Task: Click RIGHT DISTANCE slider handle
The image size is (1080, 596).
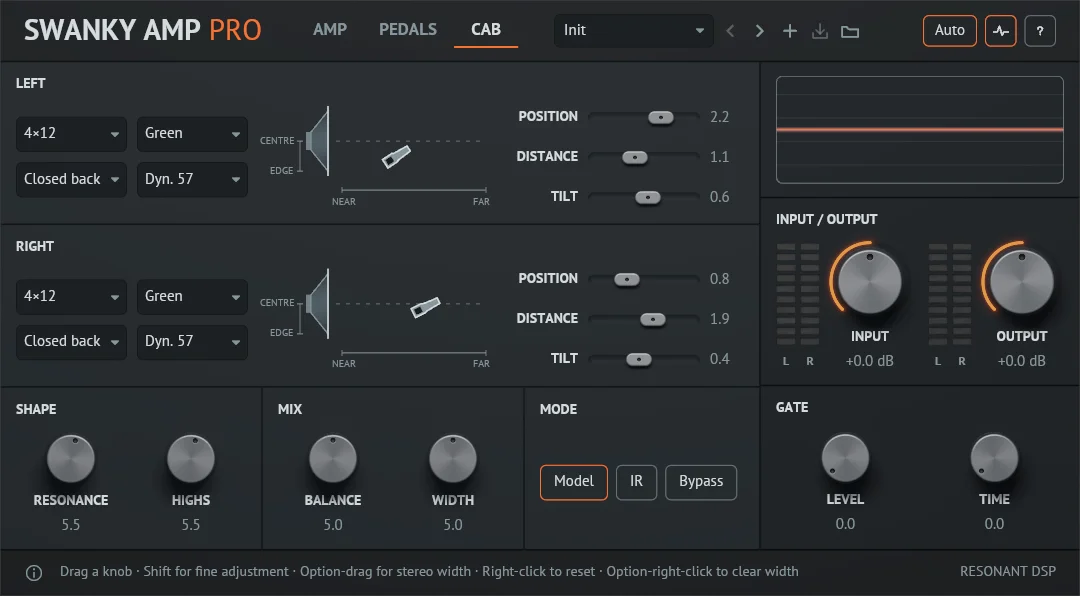Action: [652, 320]
